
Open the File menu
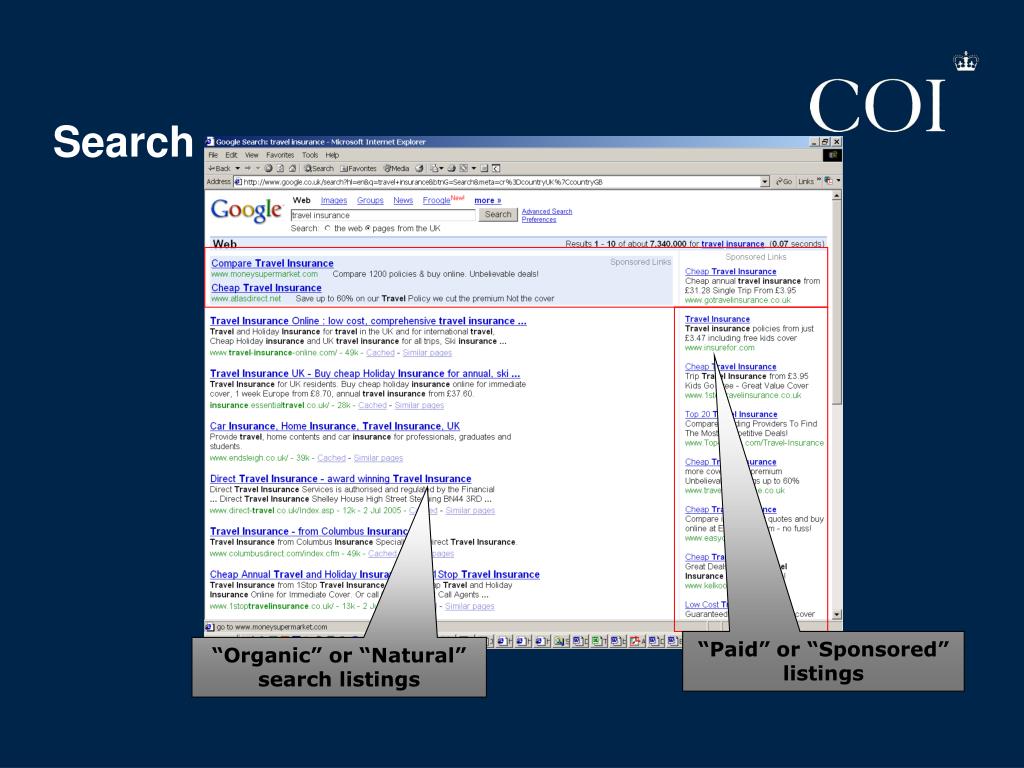(213, 155)
